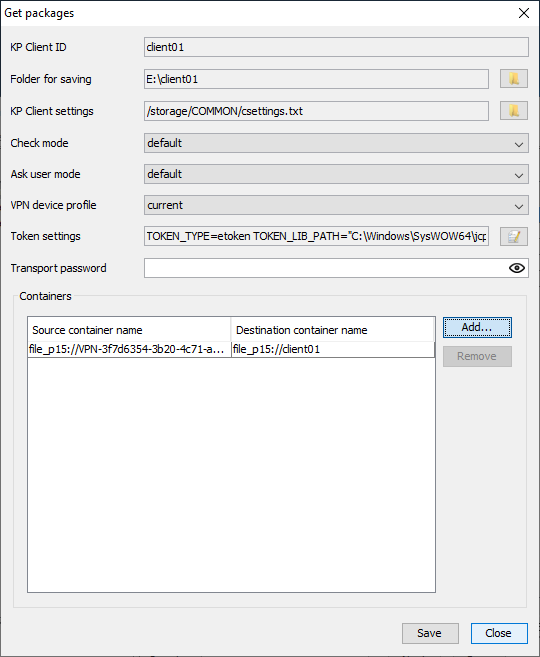
Task: Toggle Transport password visibility eye
Action: 517,268
